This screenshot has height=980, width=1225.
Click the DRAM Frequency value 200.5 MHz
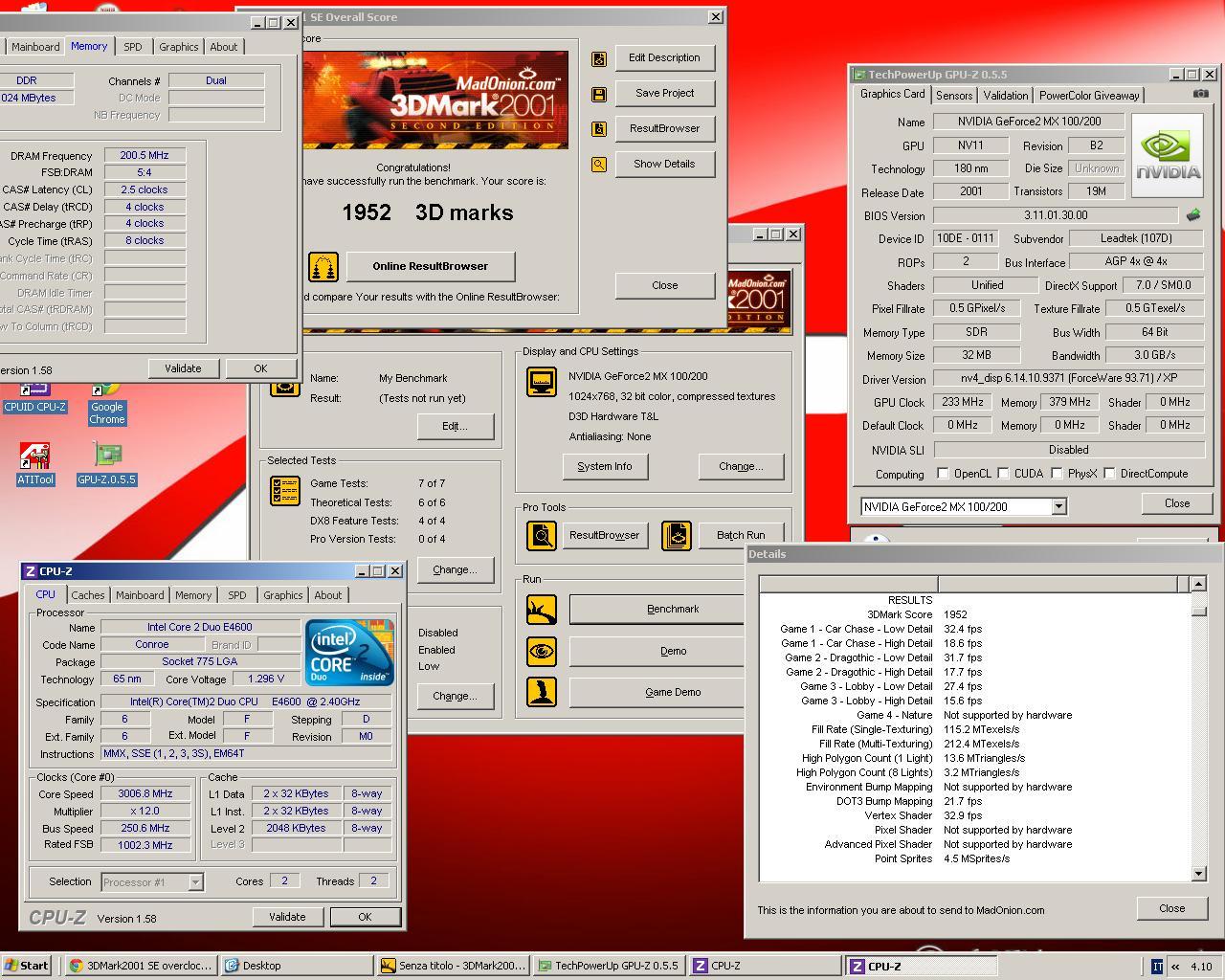tap(145, 155)
